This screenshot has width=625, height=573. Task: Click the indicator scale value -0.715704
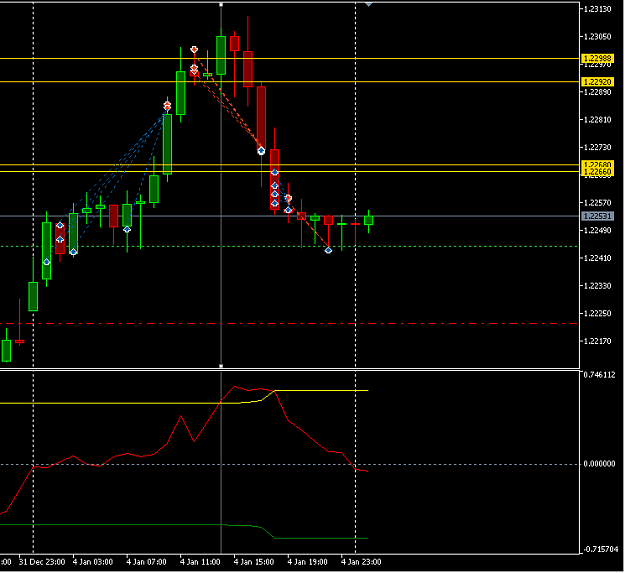coord(599,549)
